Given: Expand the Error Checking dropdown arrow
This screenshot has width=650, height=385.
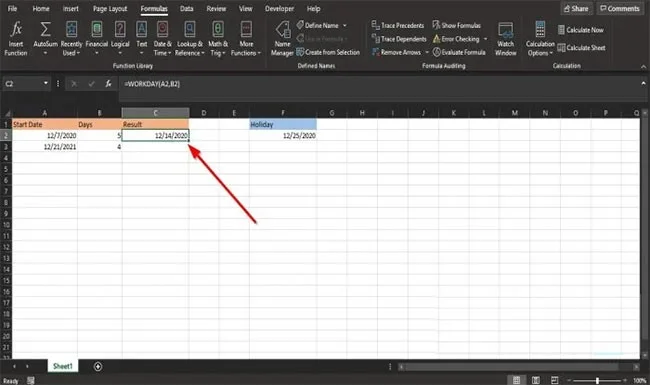Looking at the screenshot, I should click(x=485, y=39).
